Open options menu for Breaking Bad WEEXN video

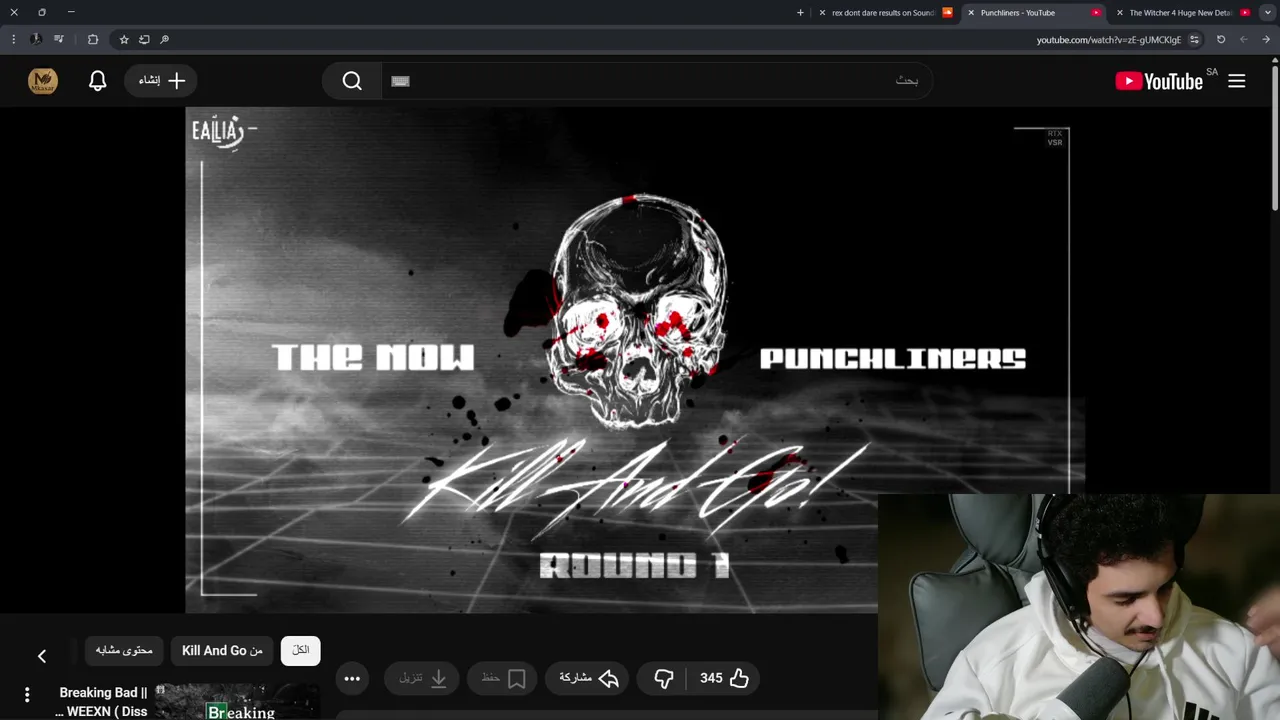tap(27, 694)
